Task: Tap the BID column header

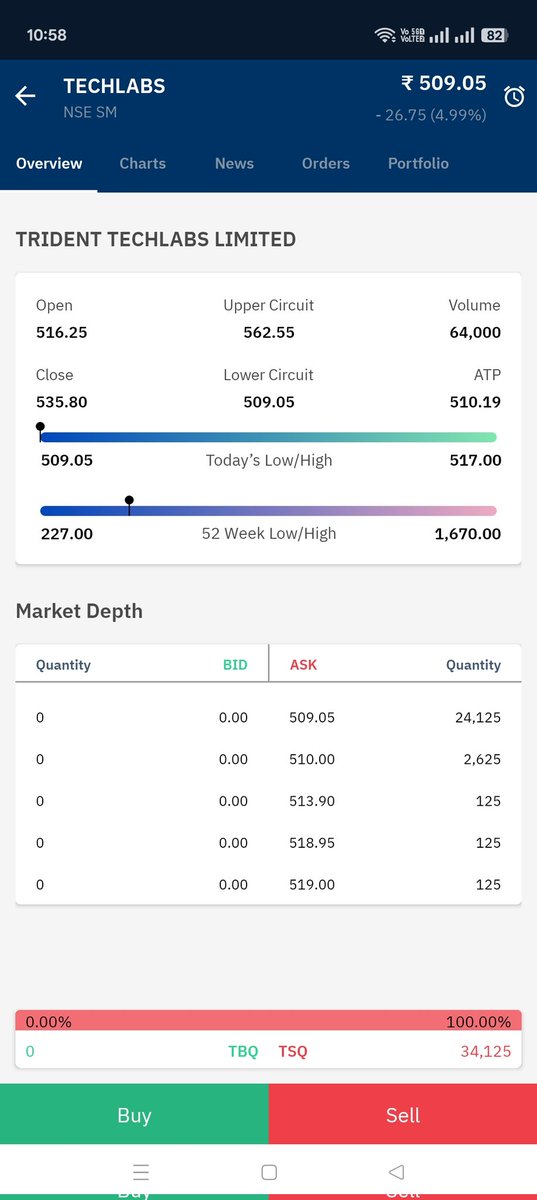Action: [235, 665]
